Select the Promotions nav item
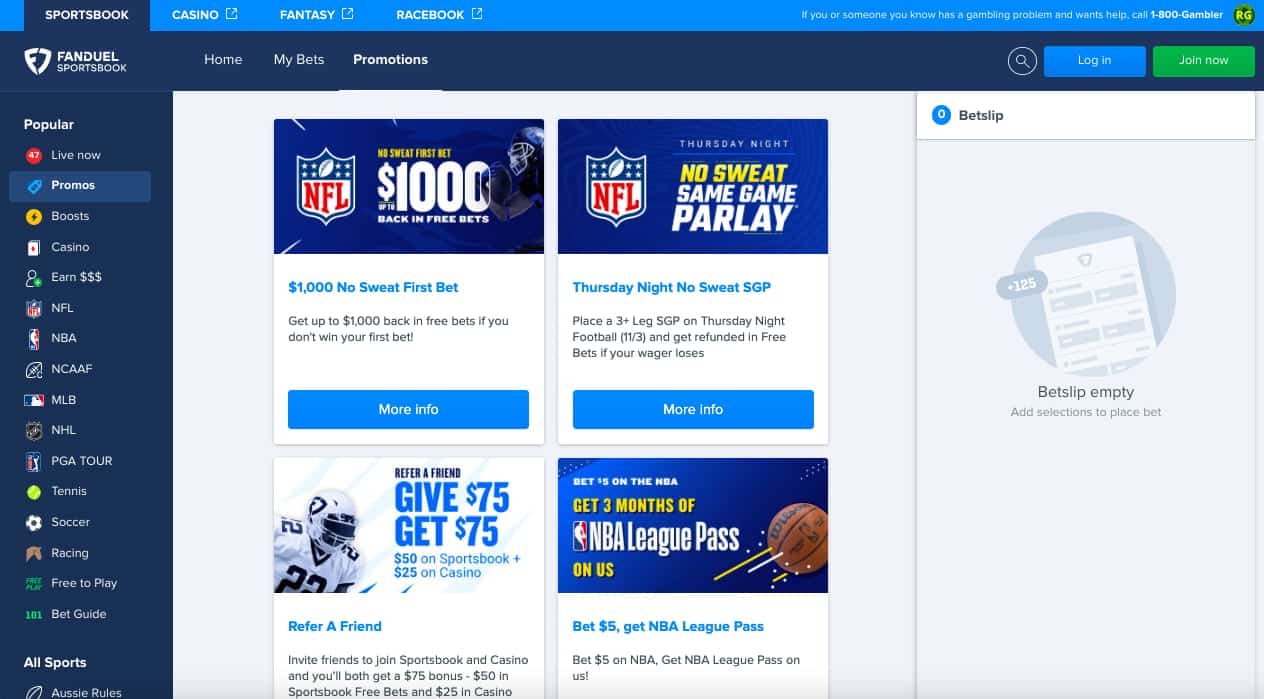Image resolution: width=1264 pixels, height=699 pixels. (390, 60)
